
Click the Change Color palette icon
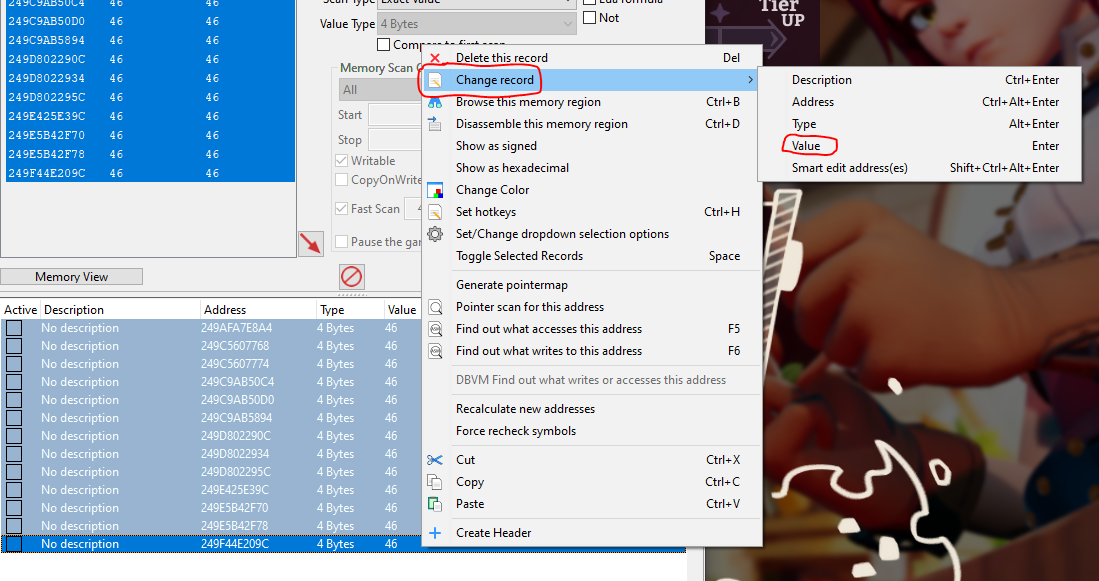435,190
